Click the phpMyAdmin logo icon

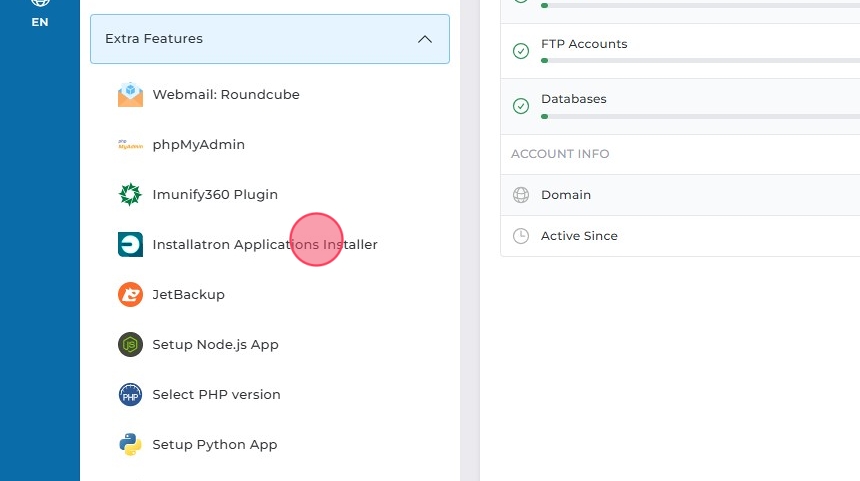pos(130,145)
